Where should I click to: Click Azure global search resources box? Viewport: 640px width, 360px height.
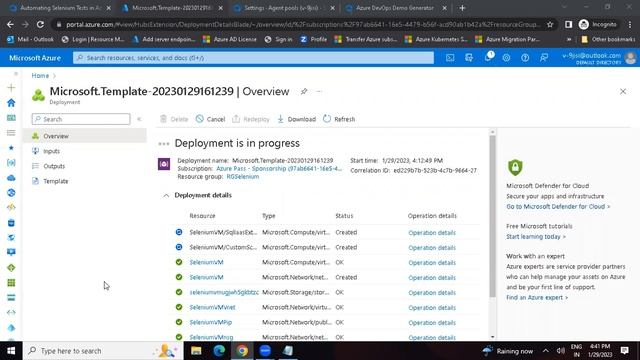pos(253,58)
